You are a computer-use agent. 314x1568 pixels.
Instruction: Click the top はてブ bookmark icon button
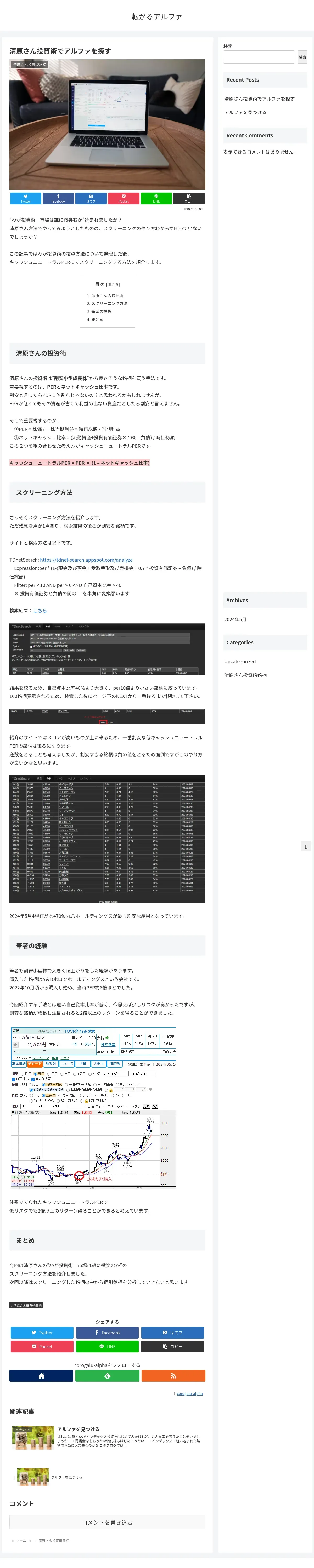[x=91, y=198]
